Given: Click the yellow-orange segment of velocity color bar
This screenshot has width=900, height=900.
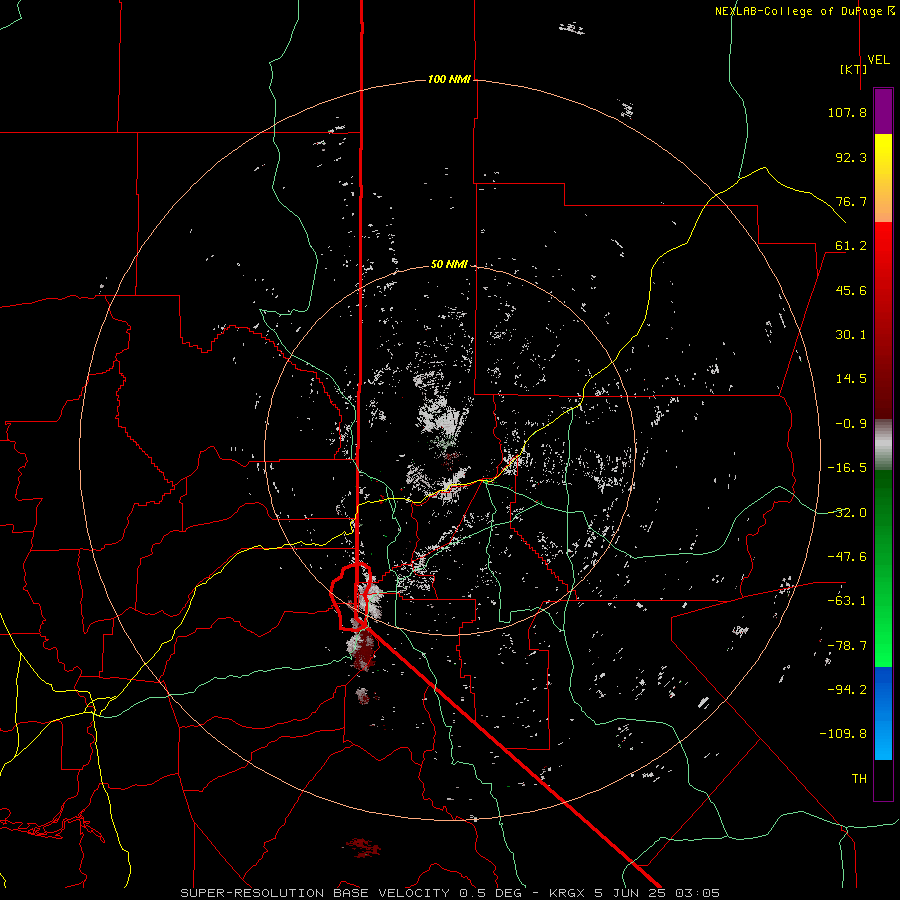Looking at the screenshot, I should [x=883, y=178].
